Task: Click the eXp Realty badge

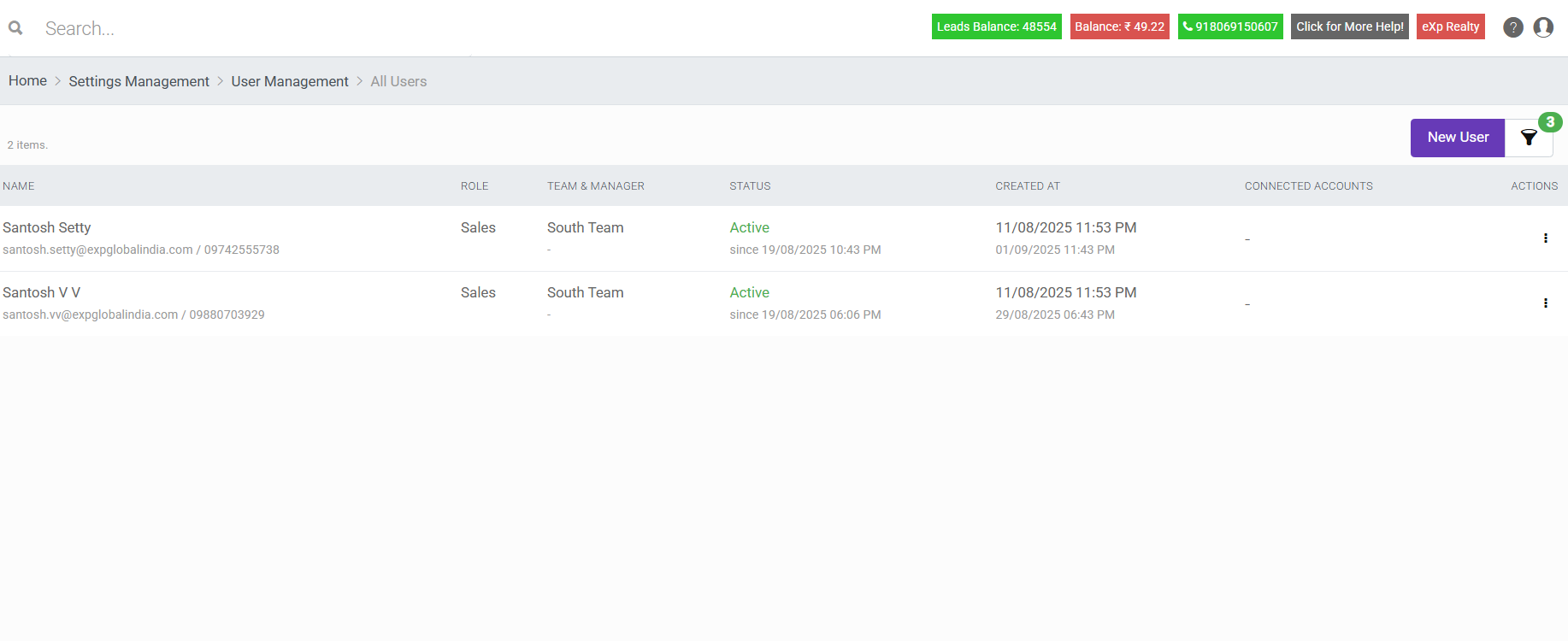Action: point(1450,26)
